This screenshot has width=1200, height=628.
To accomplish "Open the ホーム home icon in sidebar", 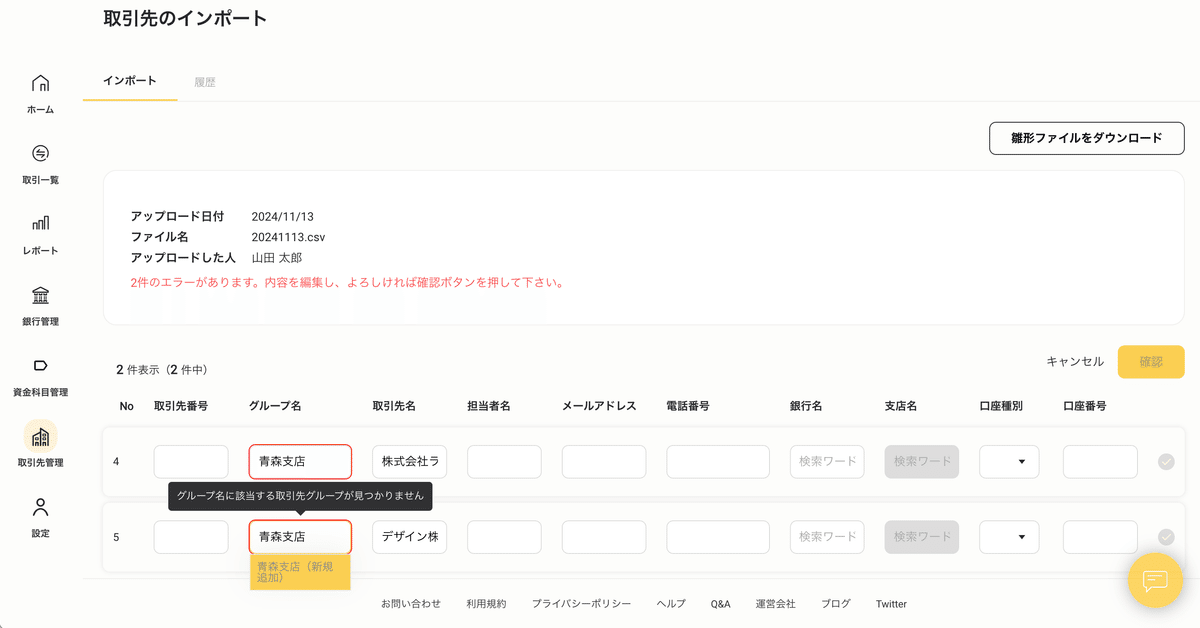I will pyautogui.click(x=40, y=83).
